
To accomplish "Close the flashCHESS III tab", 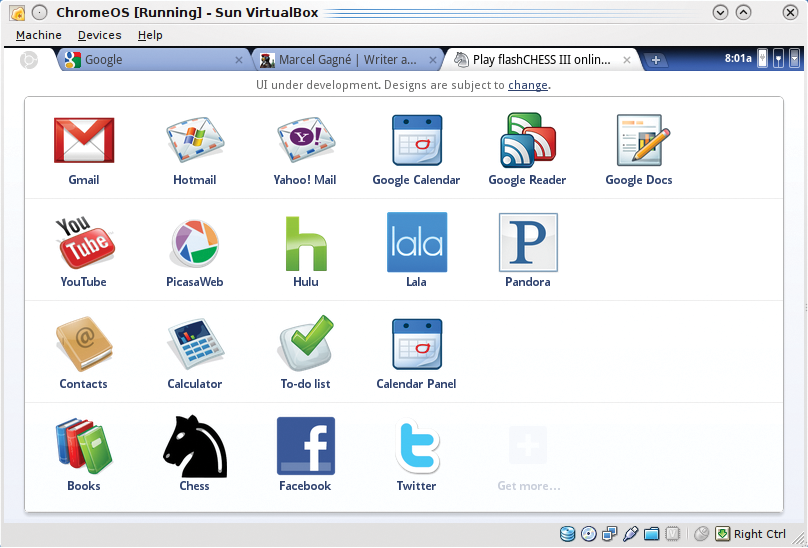I will [627, 60].
